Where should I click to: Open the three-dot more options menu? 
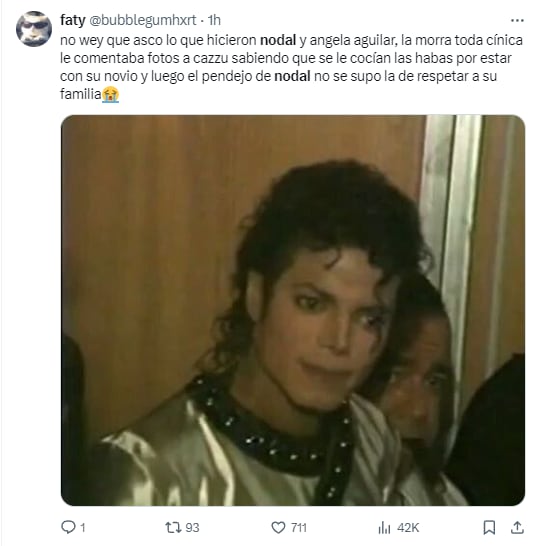[x=517, y=21]
